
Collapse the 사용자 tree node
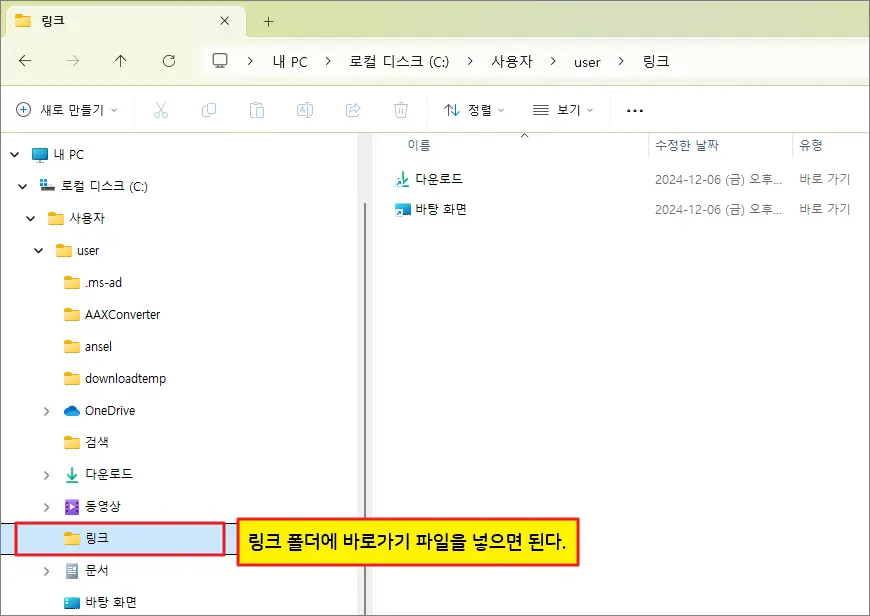point(31,219)
